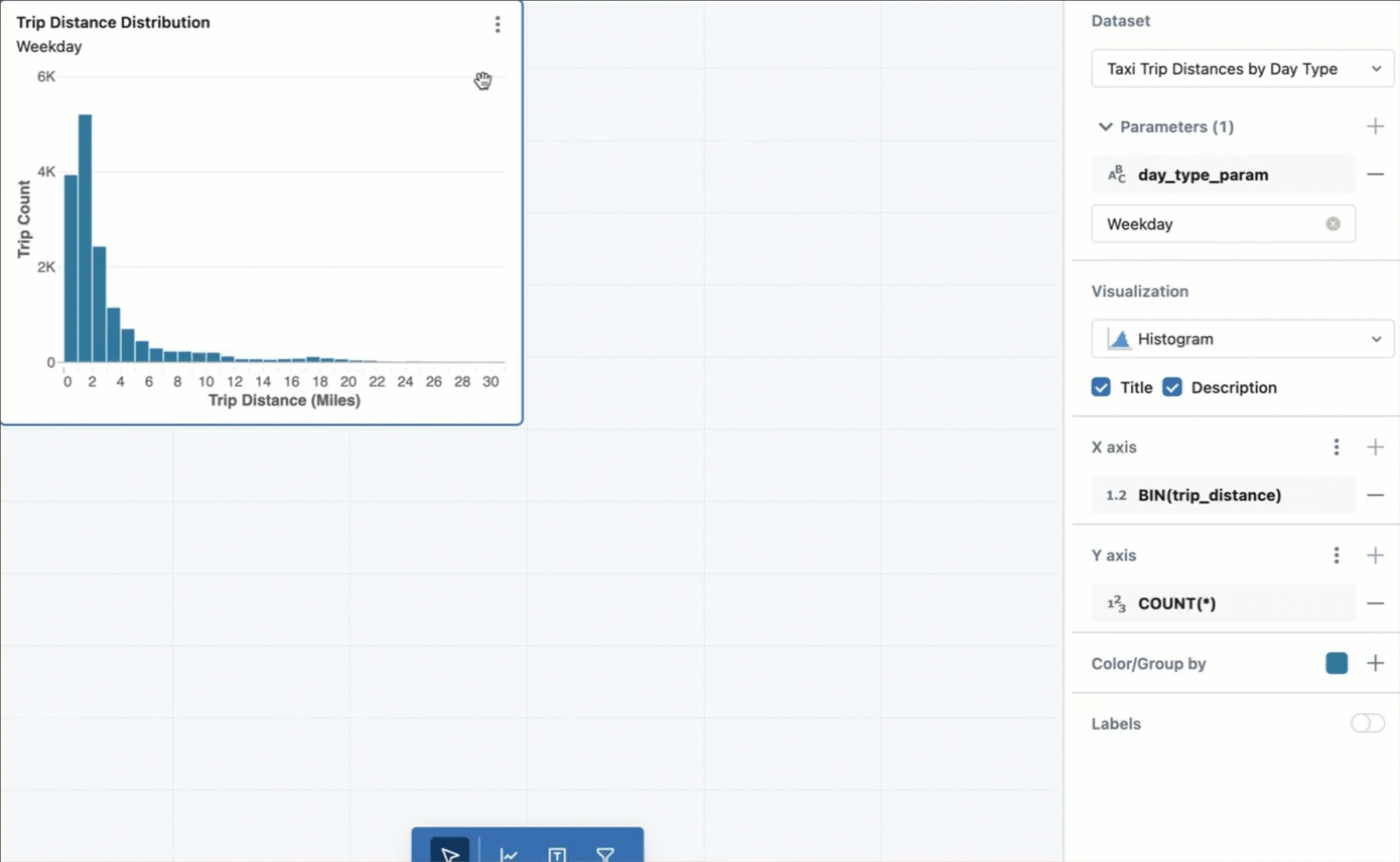Select the day_type_param parameter label
The height and width of the screenshot is (862, 1400).
tap(1203, 174)
